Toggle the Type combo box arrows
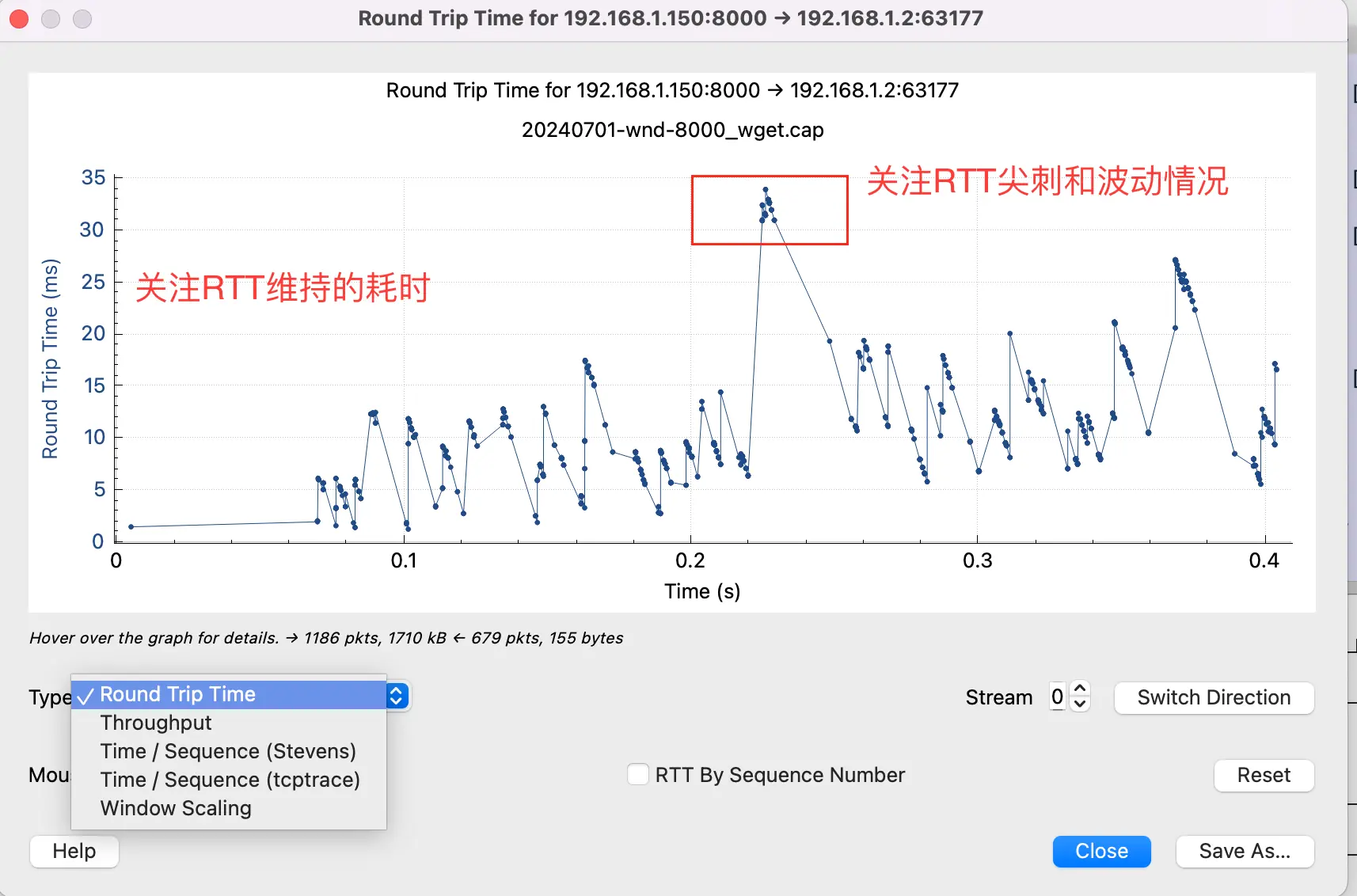 397,696
